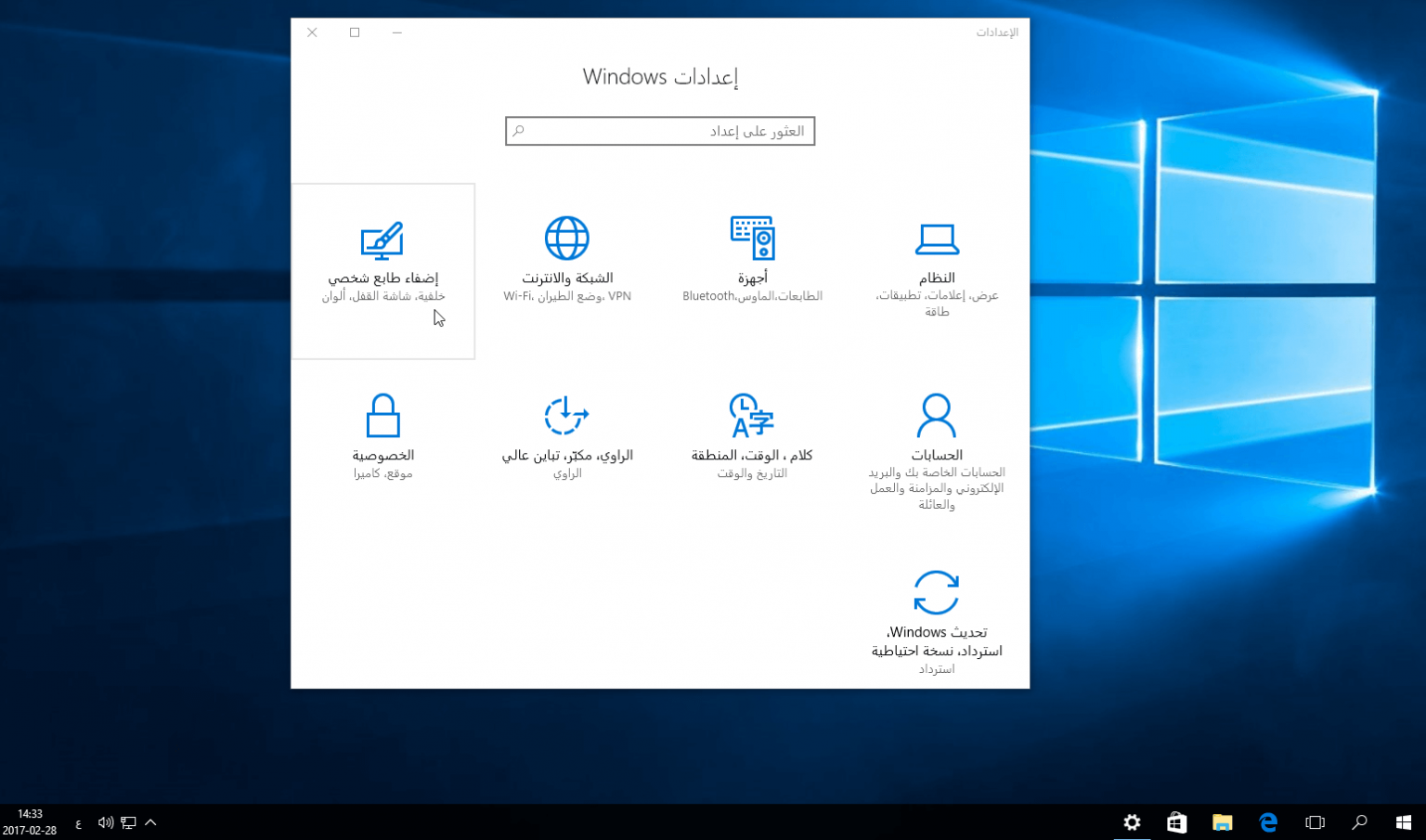Open the Windows Store taskbar icon
The width and height of the screenshot is (1426, 840).
point(1177,822)
